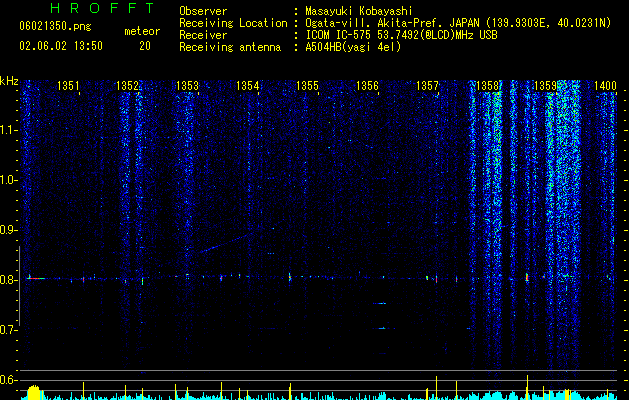Viewport: 629px width, 400px height.
Task: Click the 1353 time marker
Action: (x=187, y=86)
